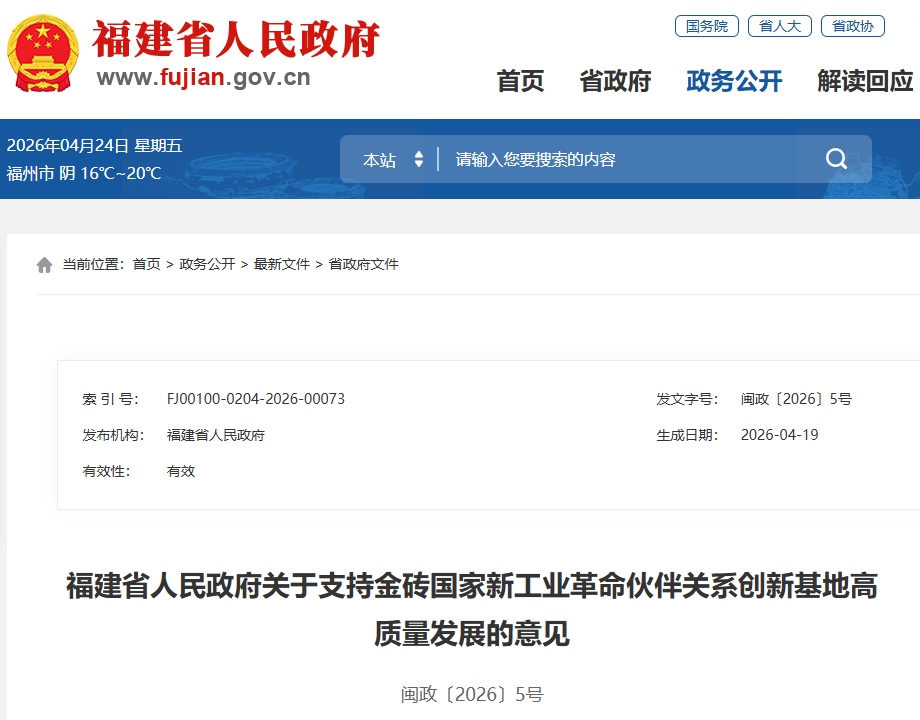The width and height of the screenshot is (920, 720).
Task: Go to 省政府 menu item
Action: pos(615,82)
